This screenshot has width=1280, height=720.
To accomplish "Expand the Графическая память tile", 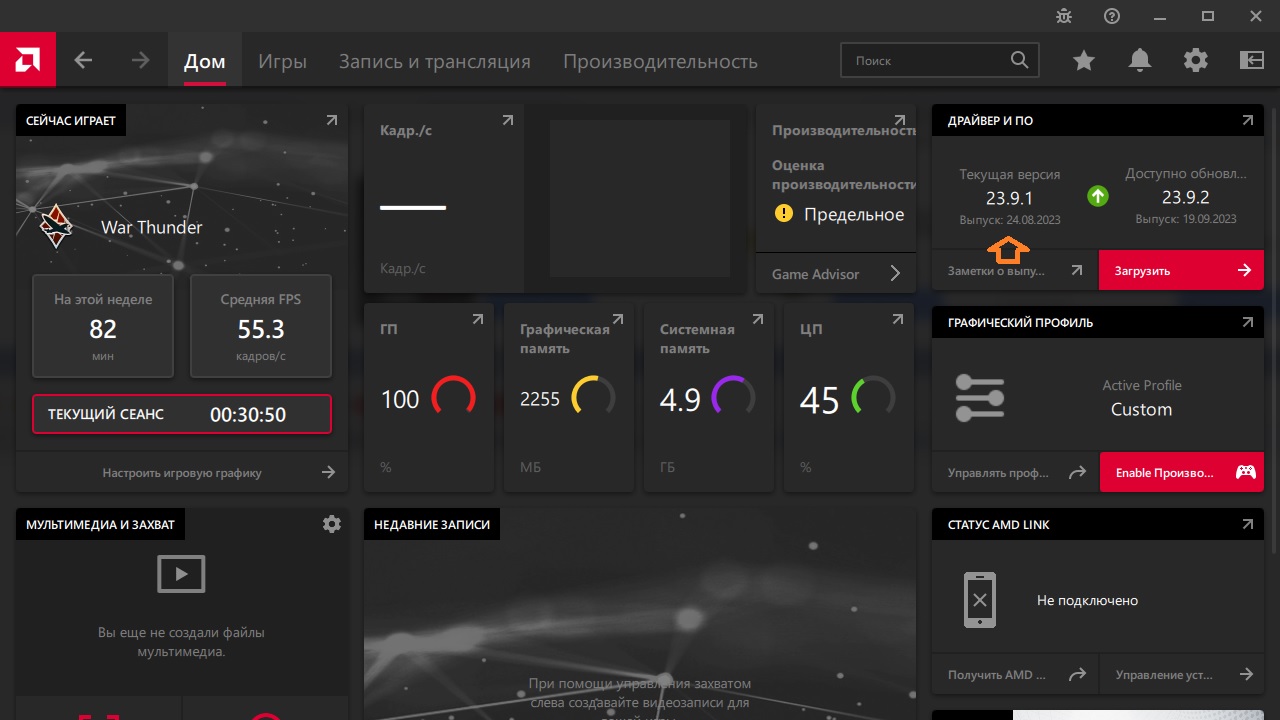I will pos(618,320).
